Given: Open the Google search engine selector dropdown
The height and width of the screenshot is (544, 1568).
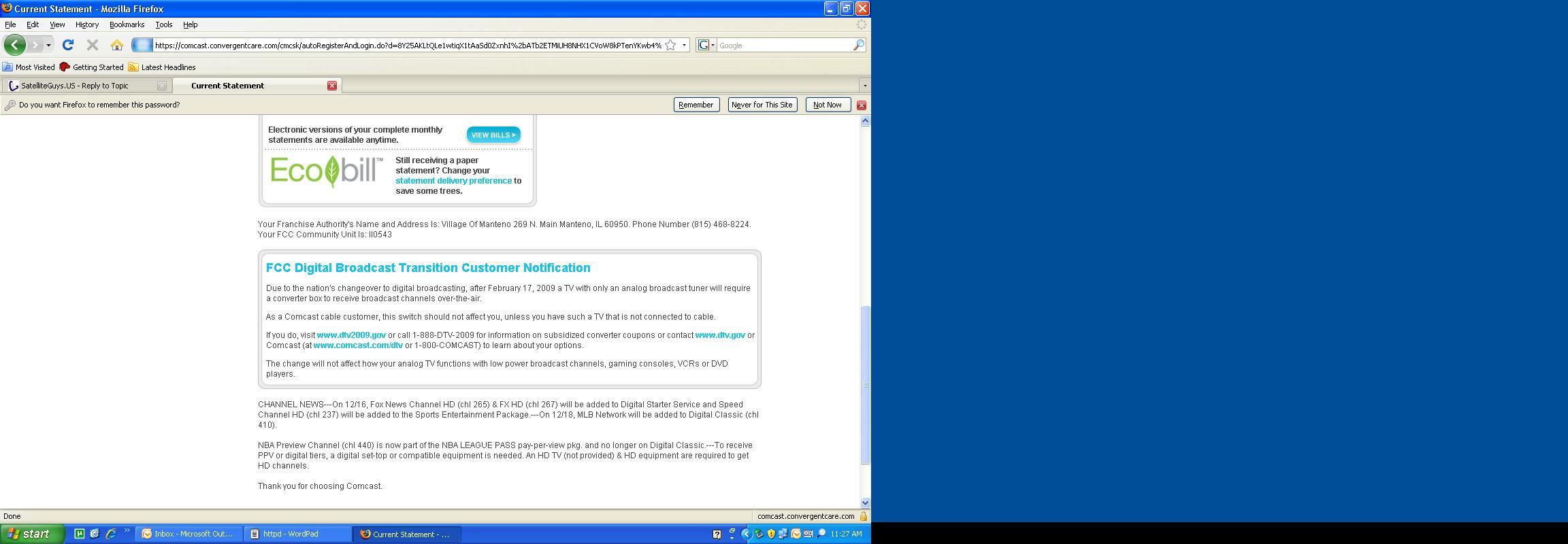Looking at the screenshot, I should pos(706,46).
